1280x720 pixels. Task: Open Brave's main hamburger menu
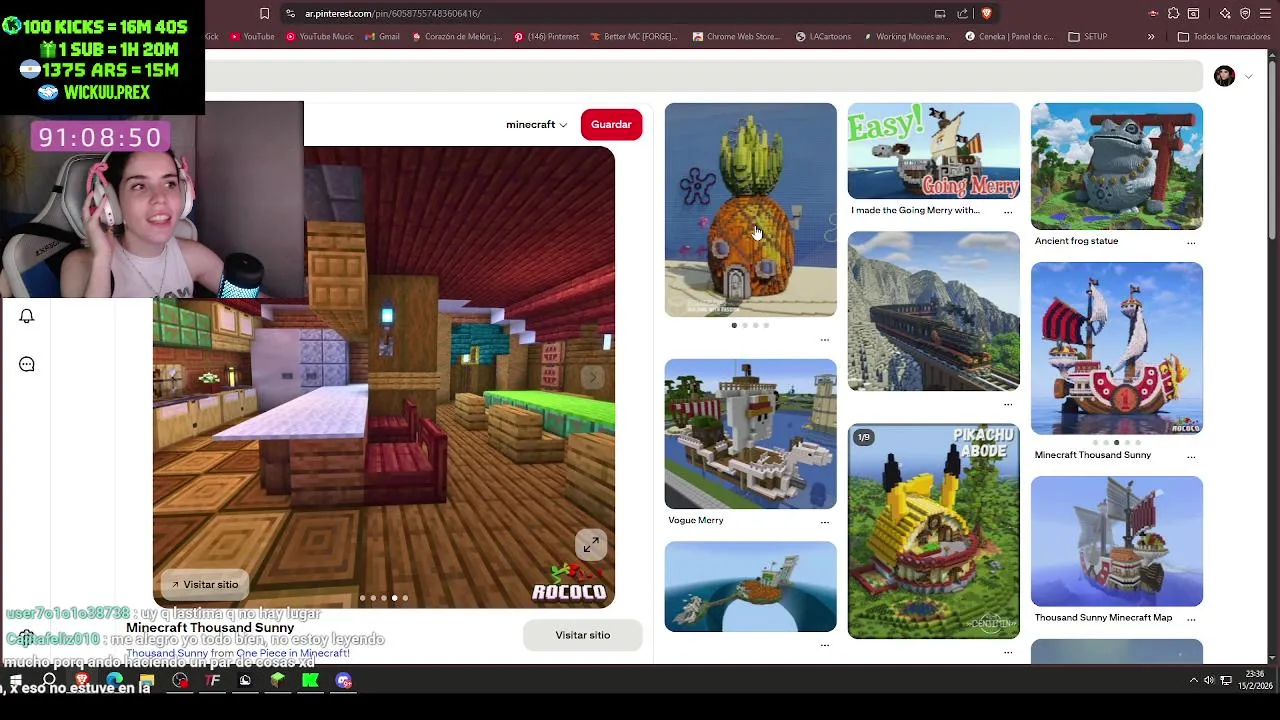coord(1265,13)
